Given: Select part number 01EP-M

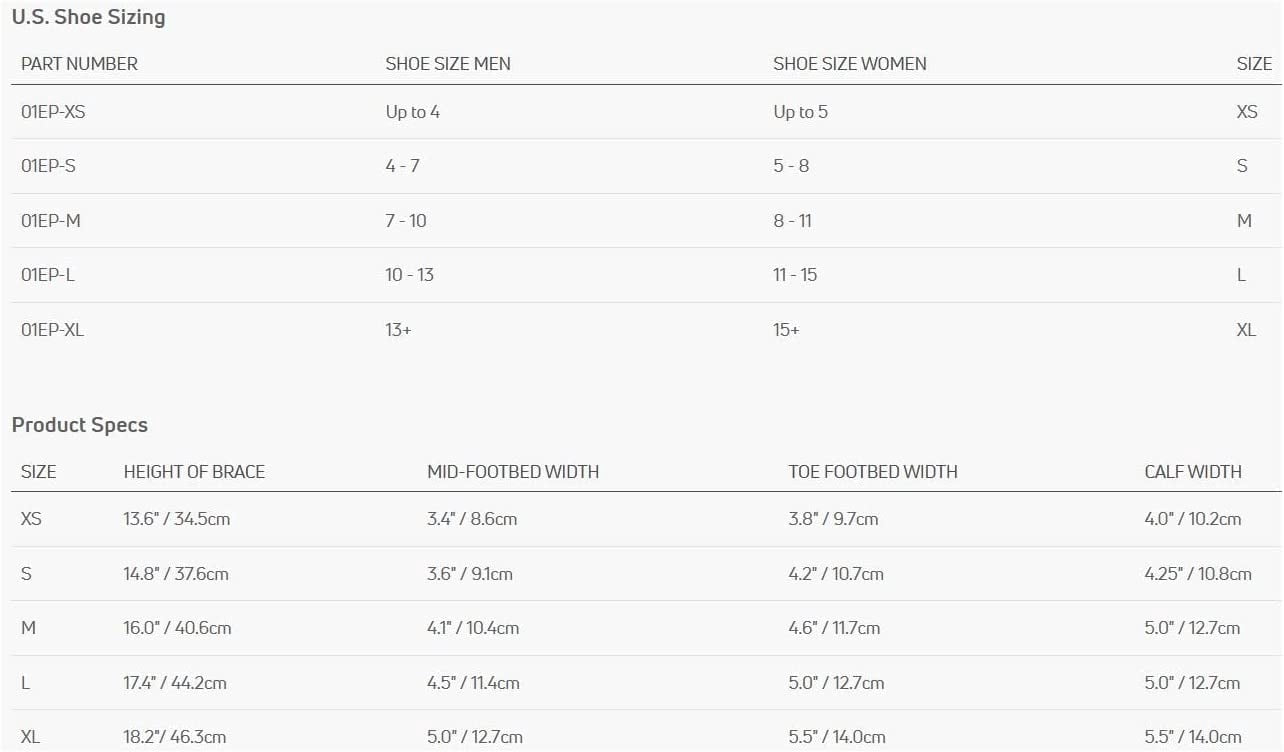Looking at the screenshot, I should pyautogui.click(x=51, y=221).
